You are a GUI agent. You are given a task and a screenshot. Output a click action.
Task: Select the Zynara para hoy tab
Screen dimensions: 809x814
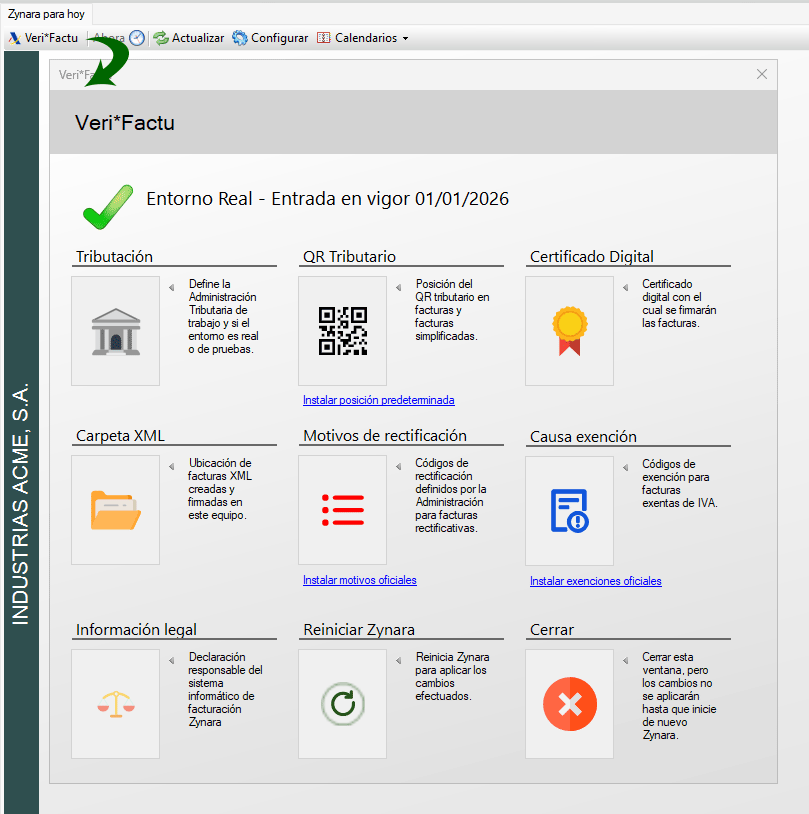[46, 13]
